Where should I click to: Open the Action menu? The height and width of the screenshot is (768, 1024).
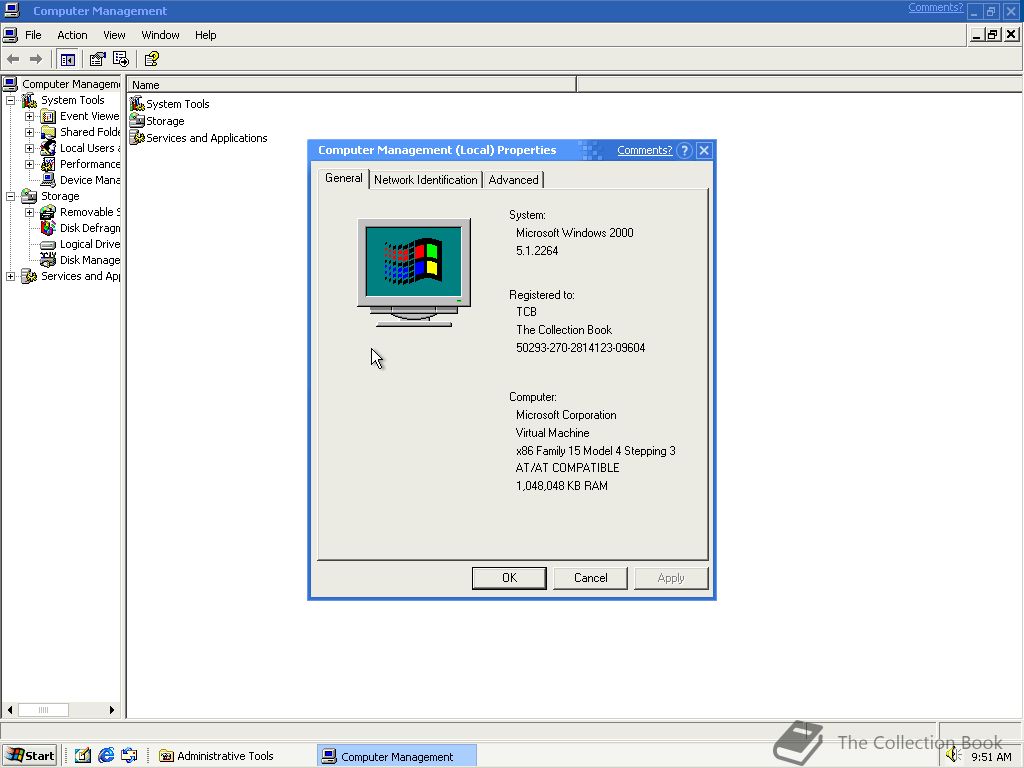pyautogui.click(x=72, y=35)
